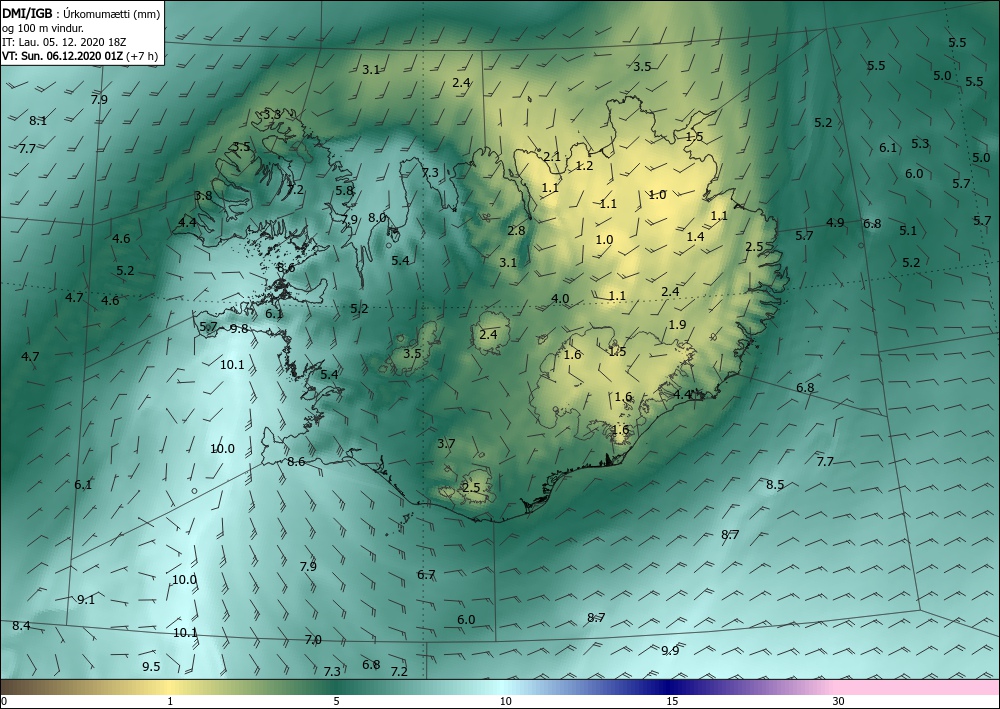The image size is (1000, 709).
Task: Click the color scale tick label '0'
Action: 4,701
